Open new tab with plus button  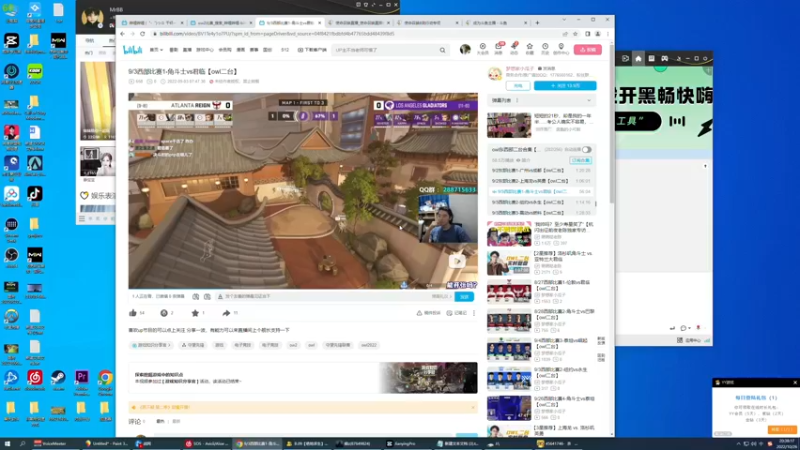click(537, 22)
